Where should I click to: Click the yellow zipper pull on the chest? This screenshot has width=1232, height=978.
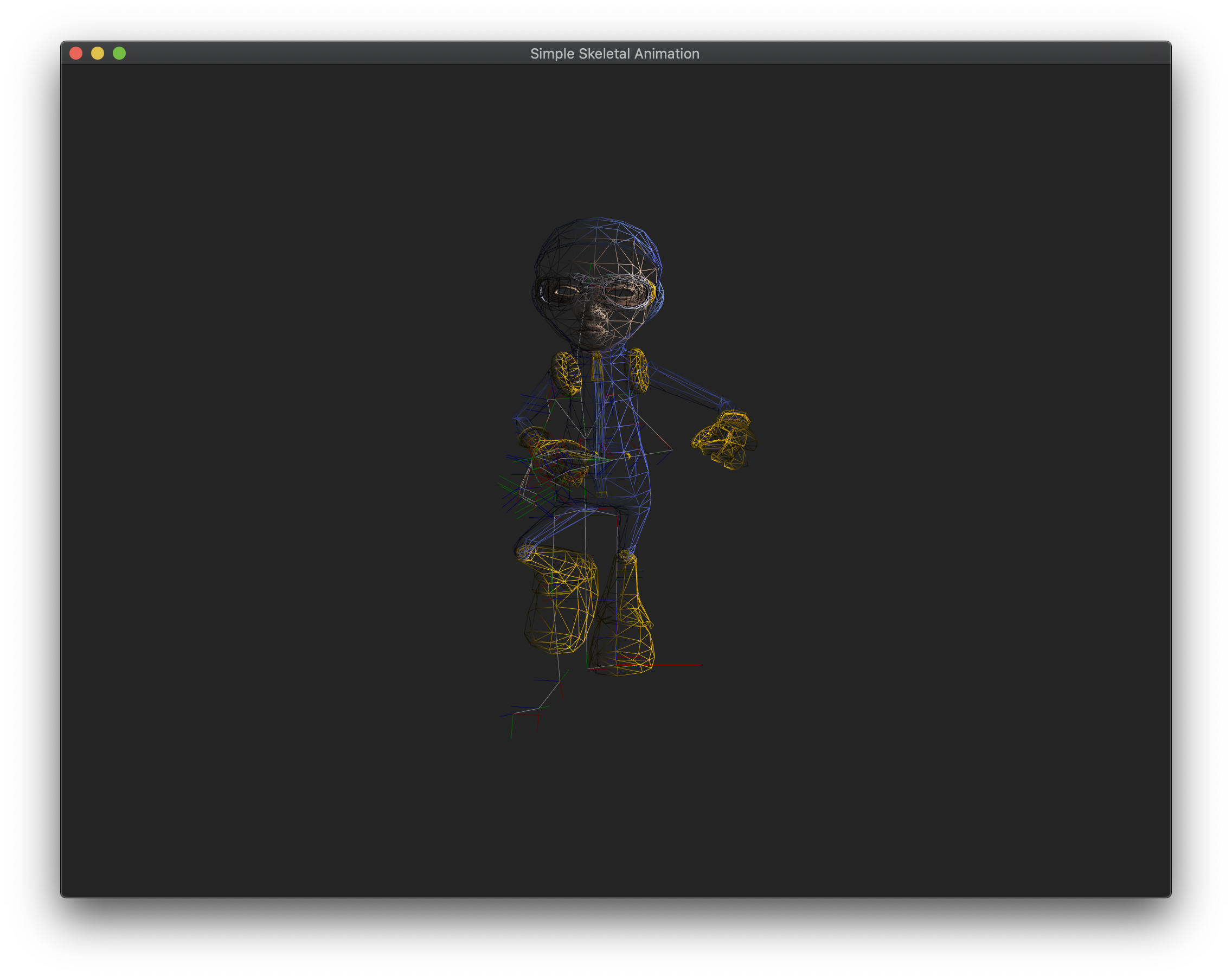coord(597,366)
